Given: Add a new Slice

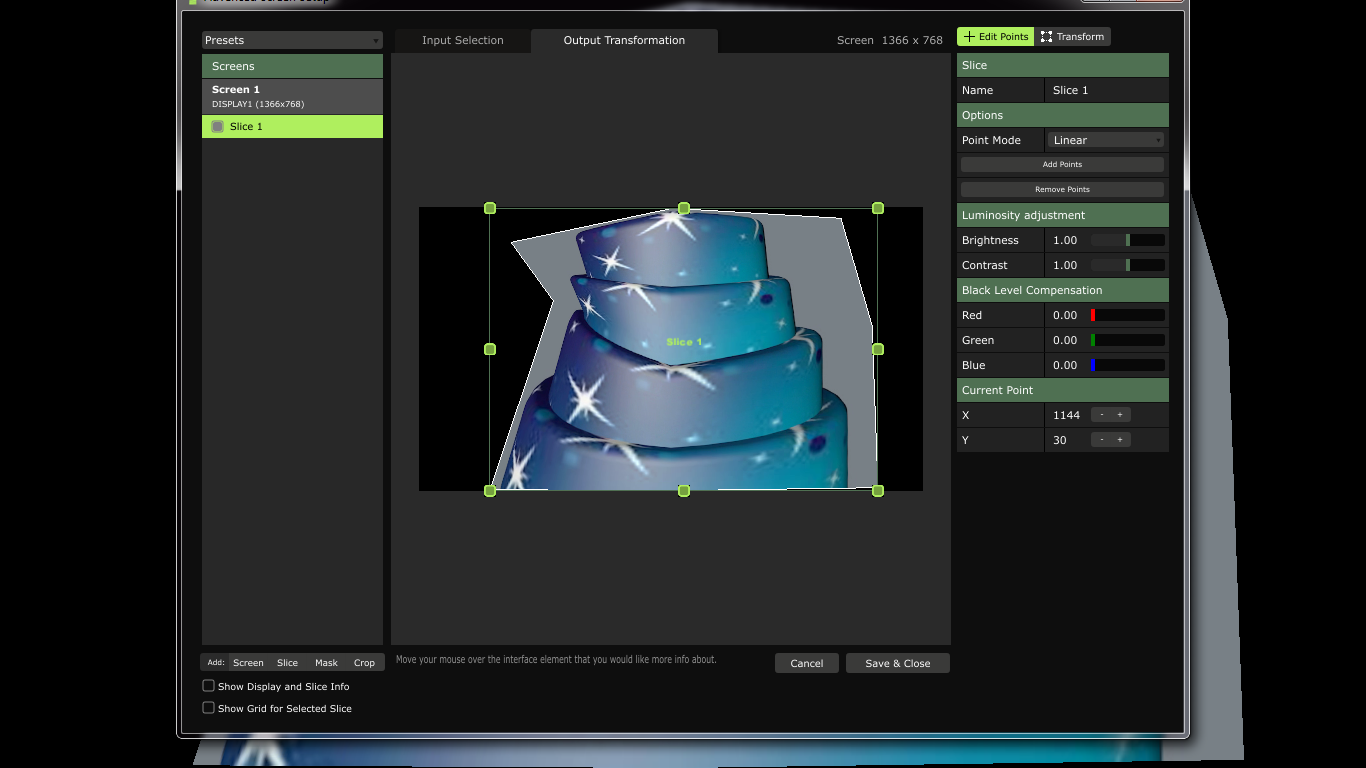Looking at the screenshot, I should (x=287, y=662).
